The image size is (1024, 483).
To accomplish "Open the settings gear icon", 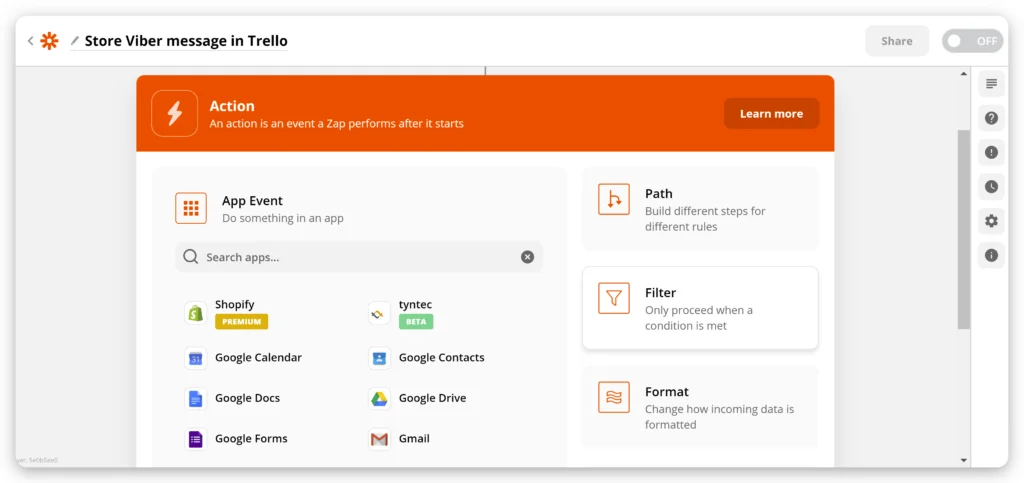I will pyautogui.click(x=991, y=221).
